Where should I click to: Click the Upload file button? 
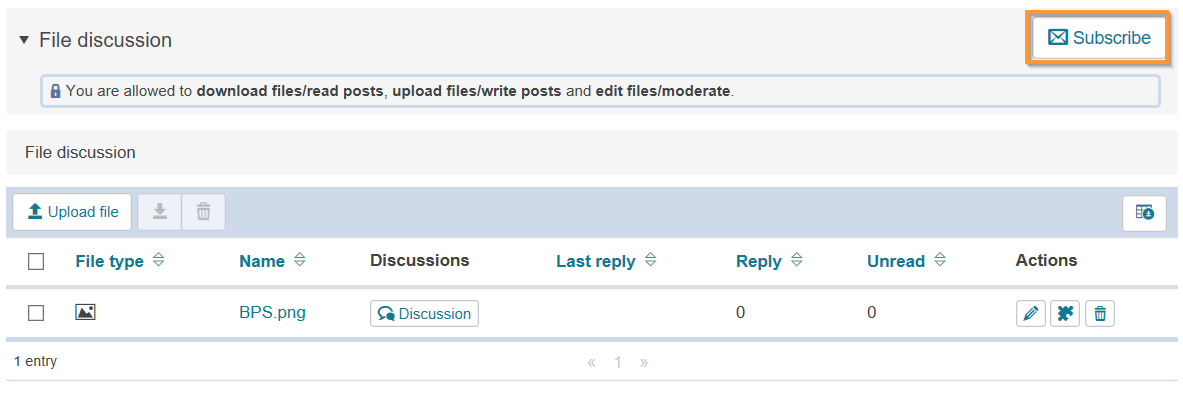[73, 212]
